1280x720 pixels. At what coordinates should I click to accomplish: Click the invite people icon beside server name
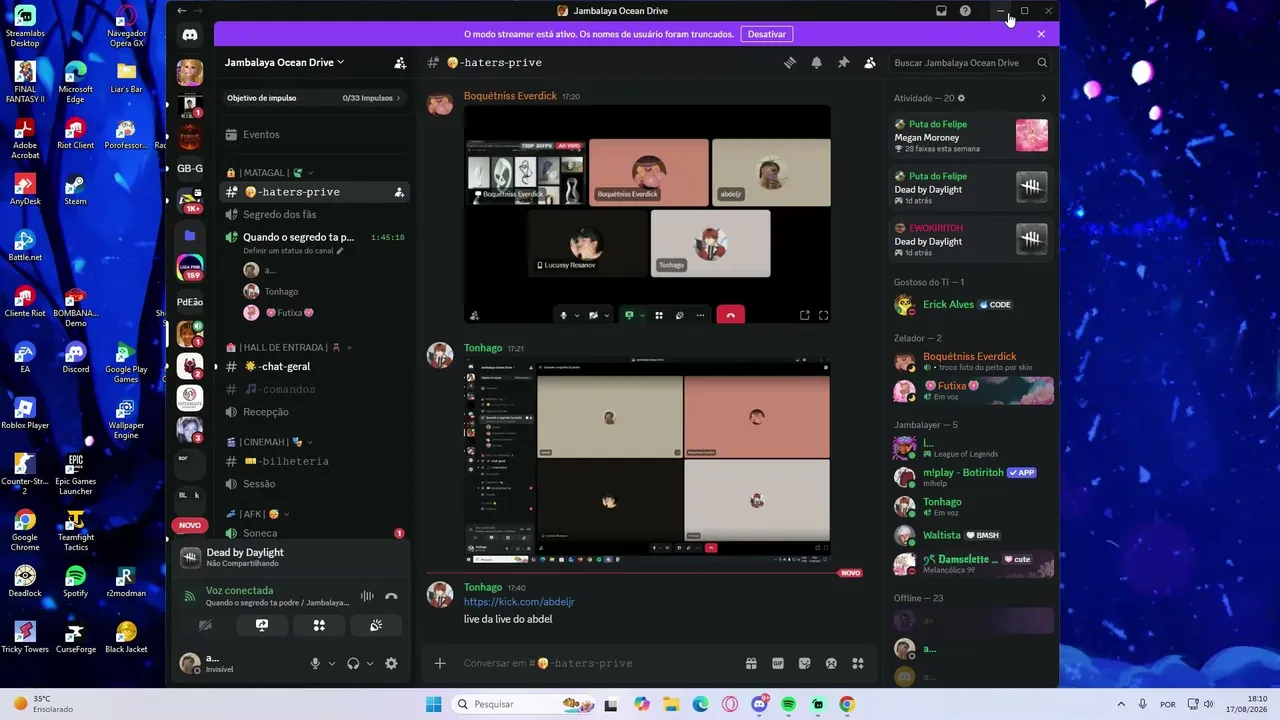pos(400,62)
